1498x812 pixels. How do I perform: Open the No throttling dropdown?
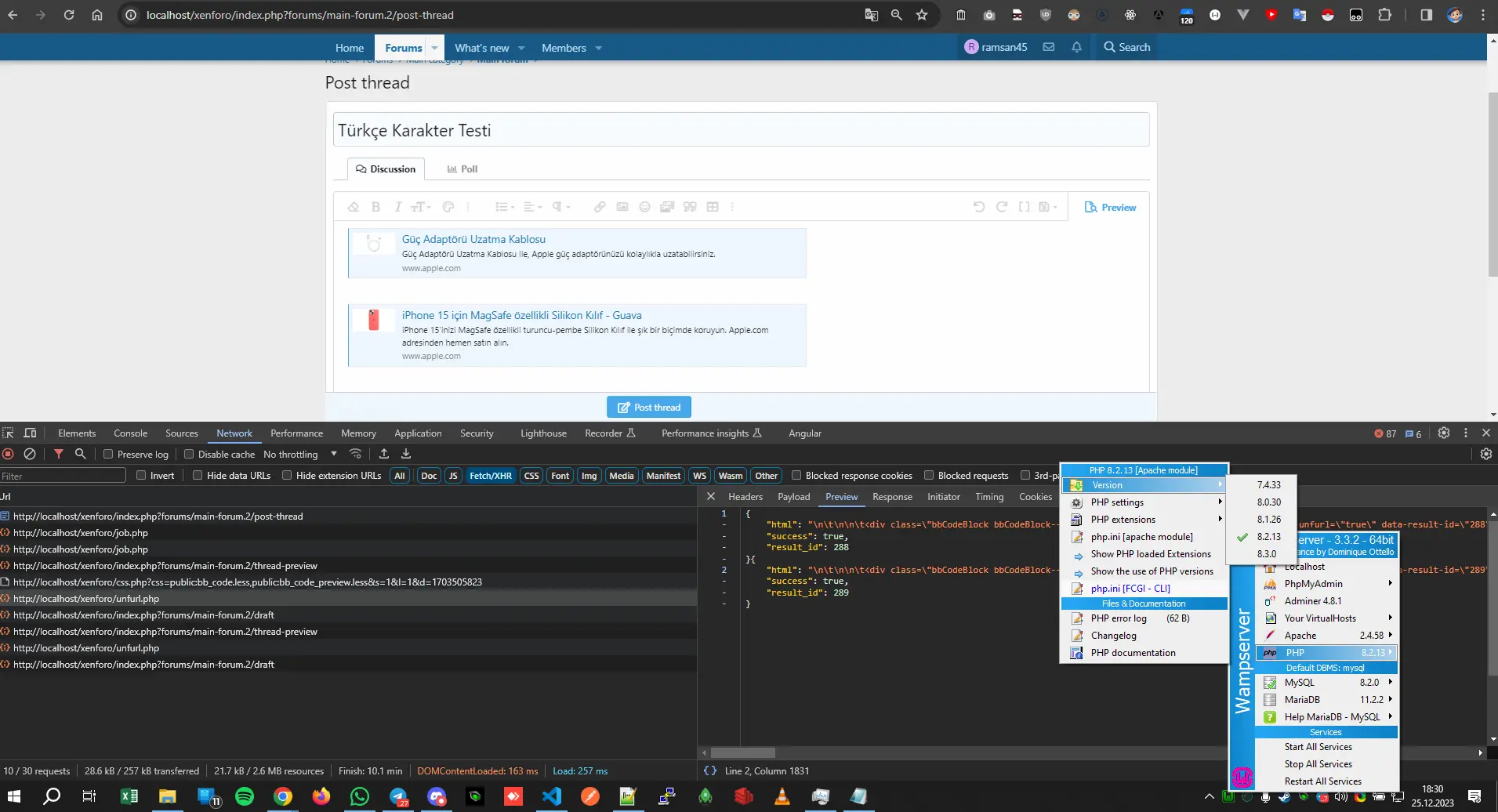click(300, 454)
